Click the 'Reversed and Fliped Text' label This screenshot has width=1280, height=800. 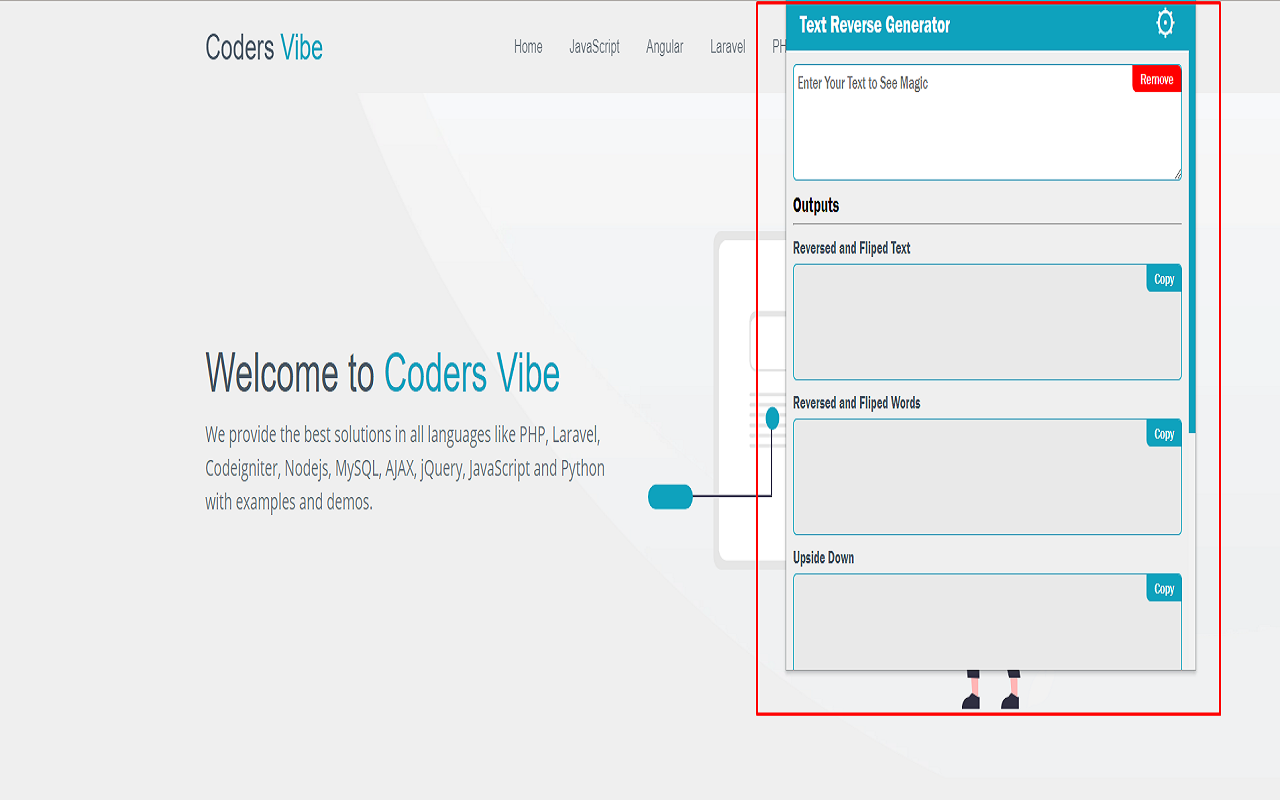click(852, 248)
